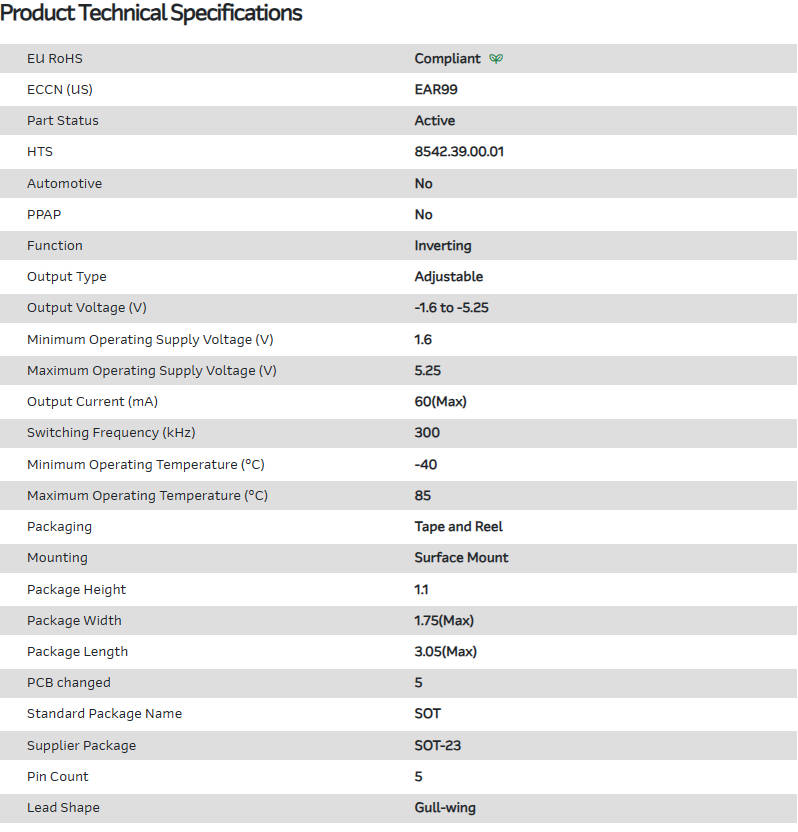Viewport: 798px width, 832px height.
Task: Select the PPAP row label
Action: [x=46, y=215]
